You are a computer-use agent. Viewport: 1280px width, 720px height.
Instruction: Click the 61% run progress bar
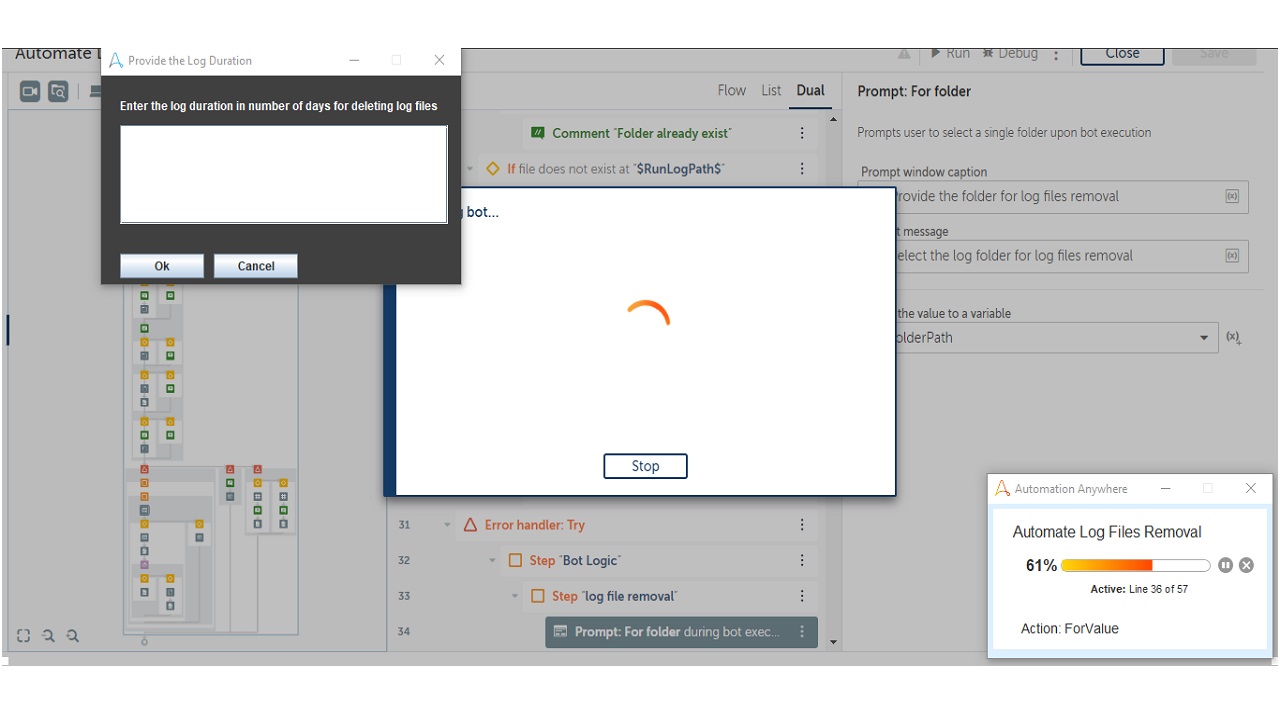(x=1135, y=565)
